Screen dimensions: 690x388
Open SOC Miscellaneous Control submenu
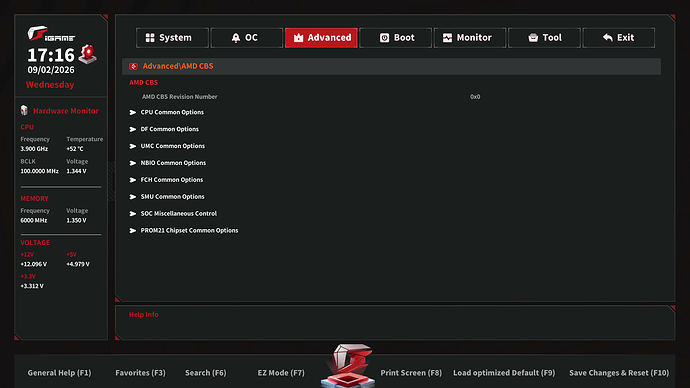(179, 213)
